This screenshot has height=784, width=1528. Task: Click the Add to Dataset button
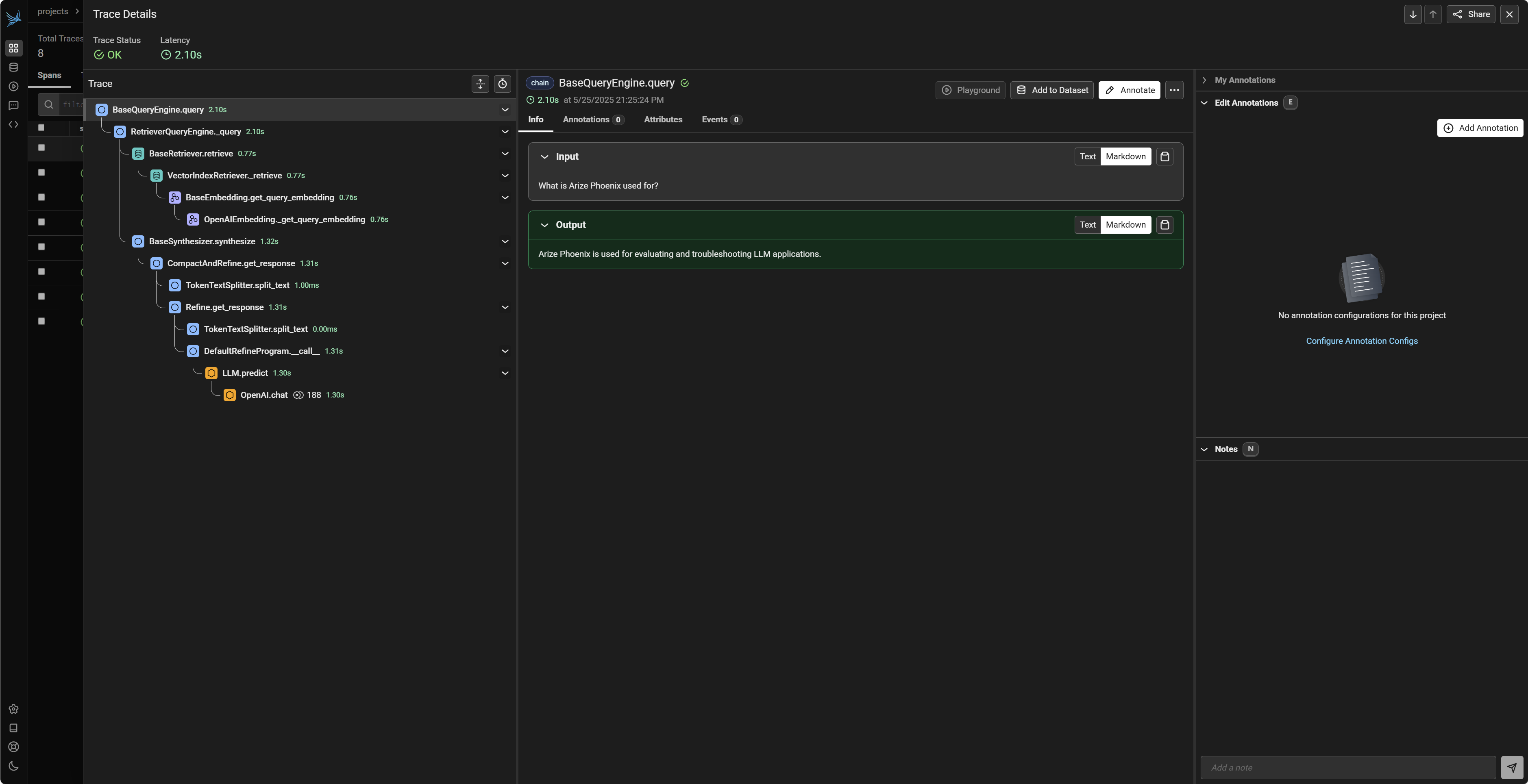(1052, 90)
